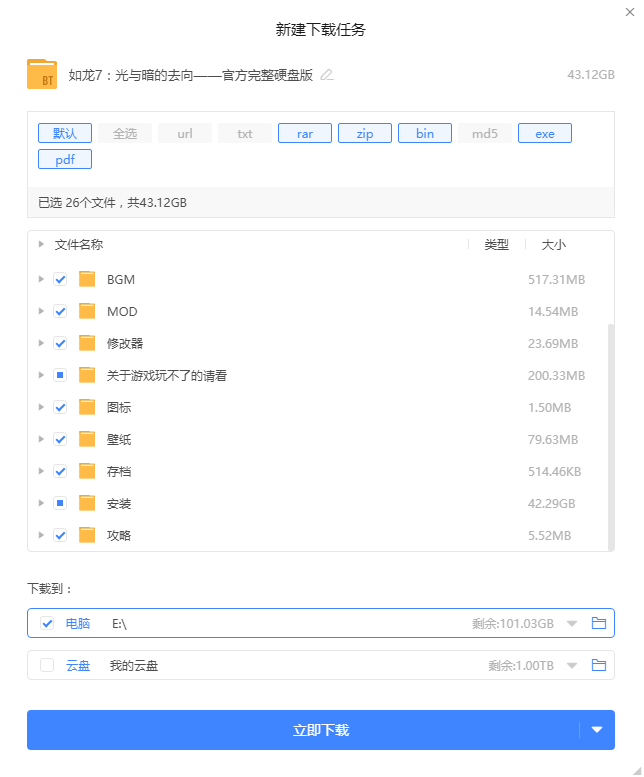Viewport: 644px width, 777px height.
Task: Click the MOD folder icon
Action: 87,311
